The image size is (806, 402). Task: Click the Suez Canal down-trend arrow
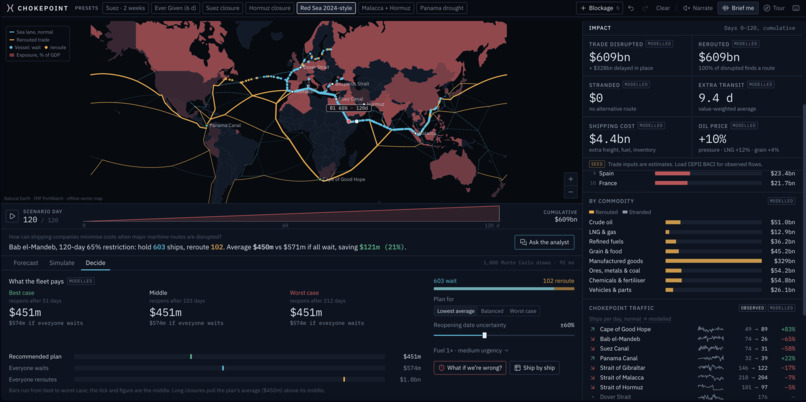coord(593,349)
